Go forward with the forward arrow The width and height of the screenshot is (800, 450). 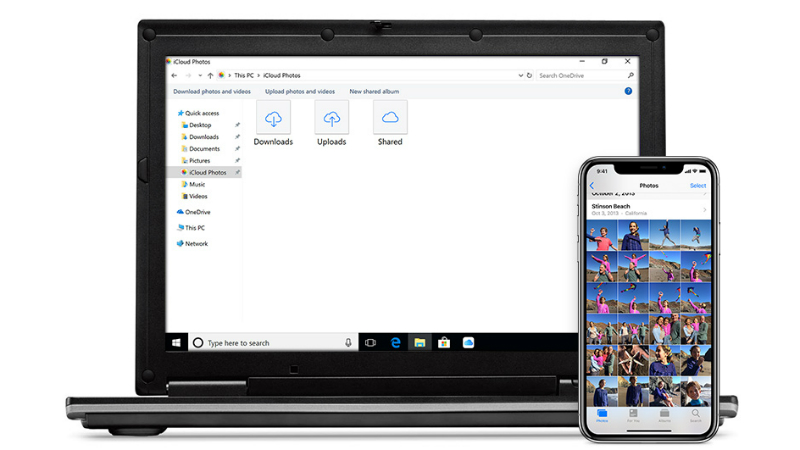188,76
